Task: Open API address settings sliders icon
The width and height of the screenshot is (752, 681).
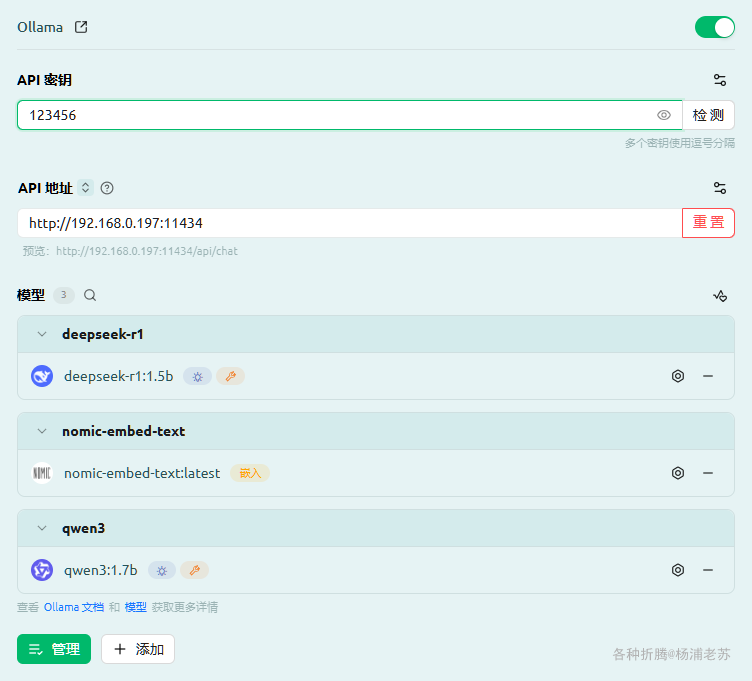Action: pyautogui.click(x=719, y=188)
